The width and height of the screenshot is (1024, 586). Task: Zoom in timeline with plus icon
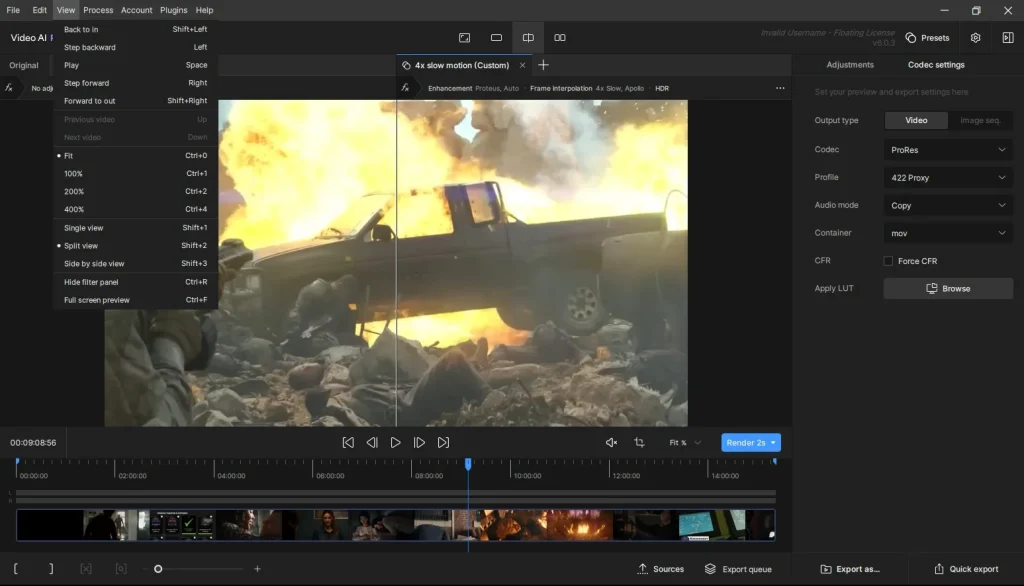click(x=257, y=569)
